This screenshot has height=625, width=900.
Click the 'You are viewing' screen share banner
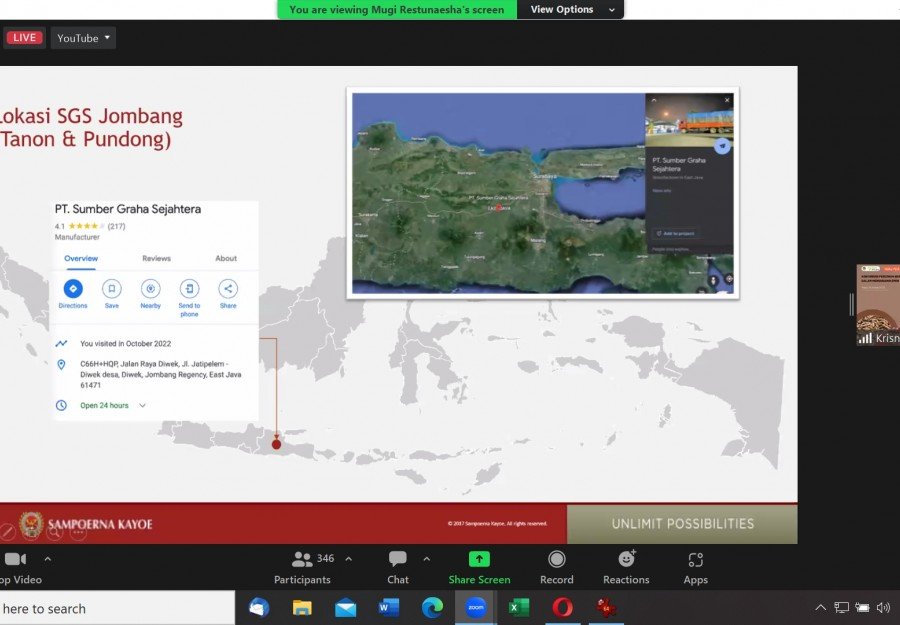[397, 9]
